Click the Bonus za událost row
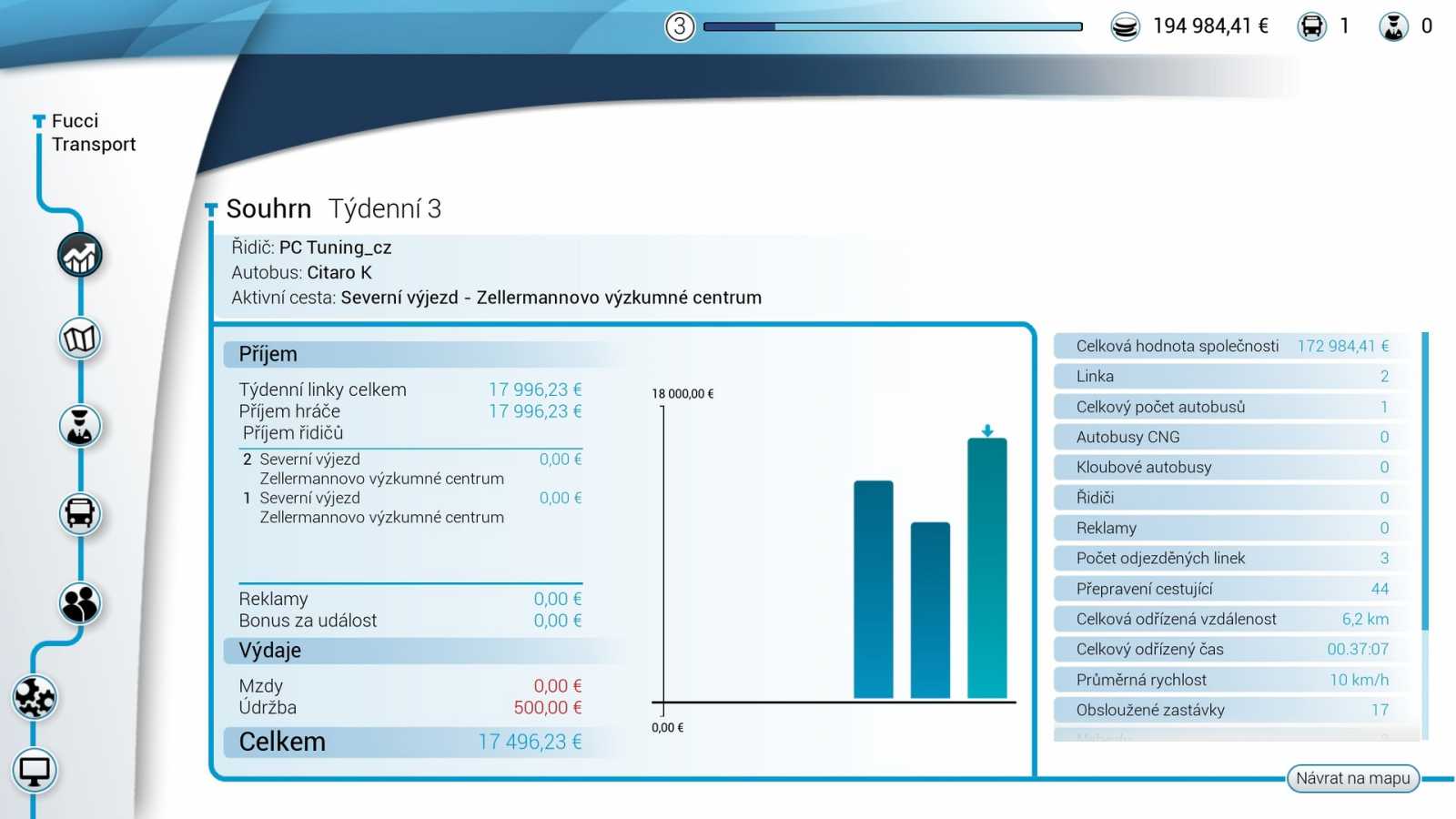 (x=410, y=621)
